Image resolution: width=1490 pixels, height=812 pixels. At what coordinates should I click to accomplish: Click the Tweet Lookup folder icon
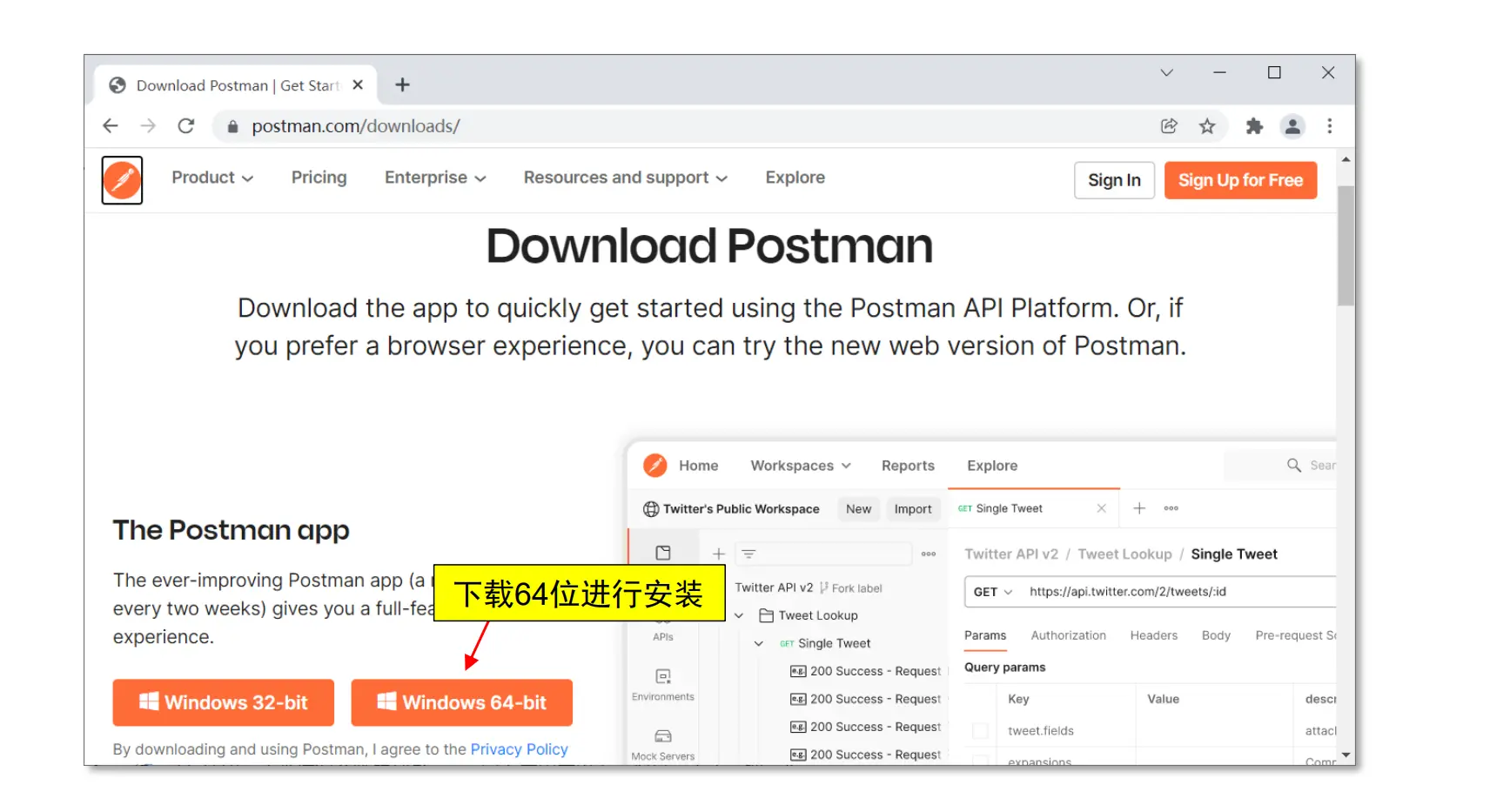coord(766,615)
